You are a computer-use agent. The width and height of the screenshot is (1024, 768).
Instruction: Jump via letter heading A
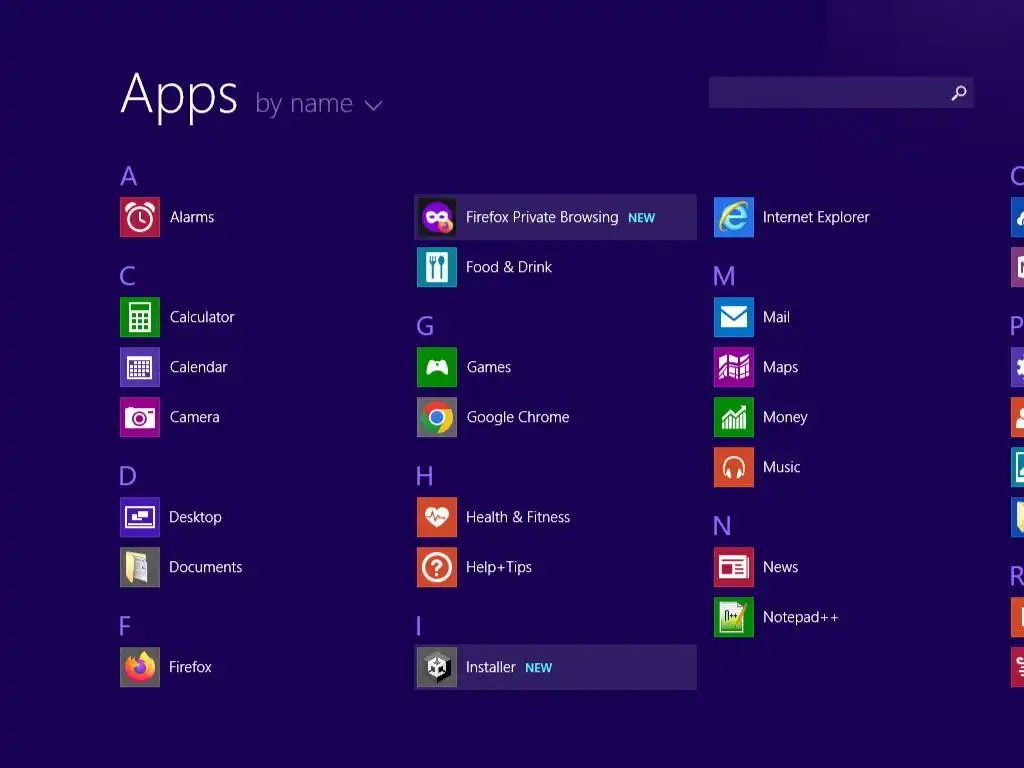tap(129, 176)
